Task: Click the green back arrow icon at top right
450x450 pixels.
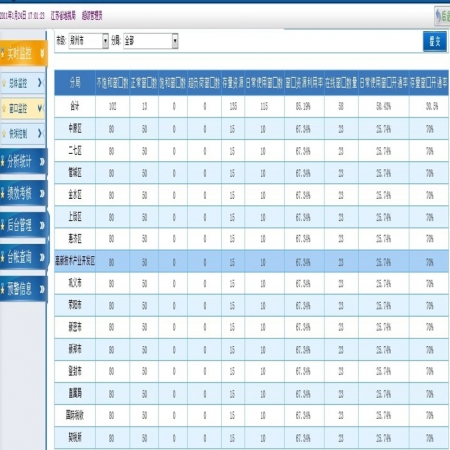Action: point(439,15)
